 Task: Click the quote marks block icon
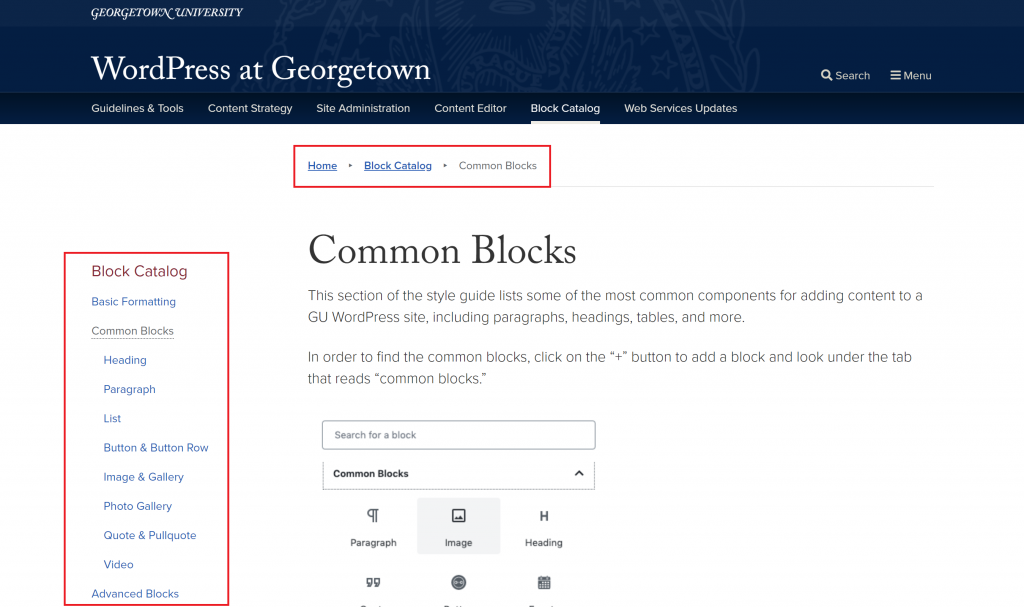373,582
